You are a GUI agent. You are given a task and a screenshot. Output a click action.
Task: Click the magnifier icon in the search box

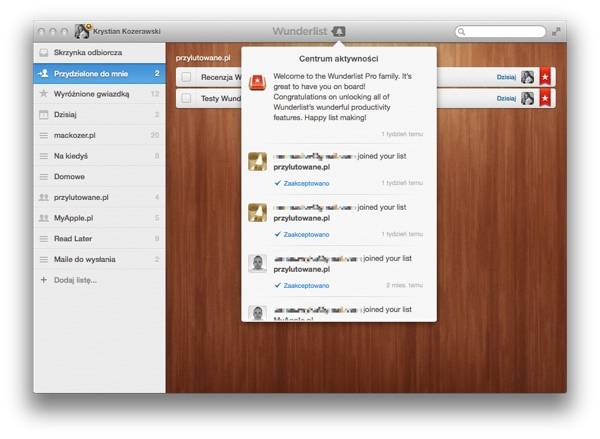pyautogui.click(x=461, y=31)
